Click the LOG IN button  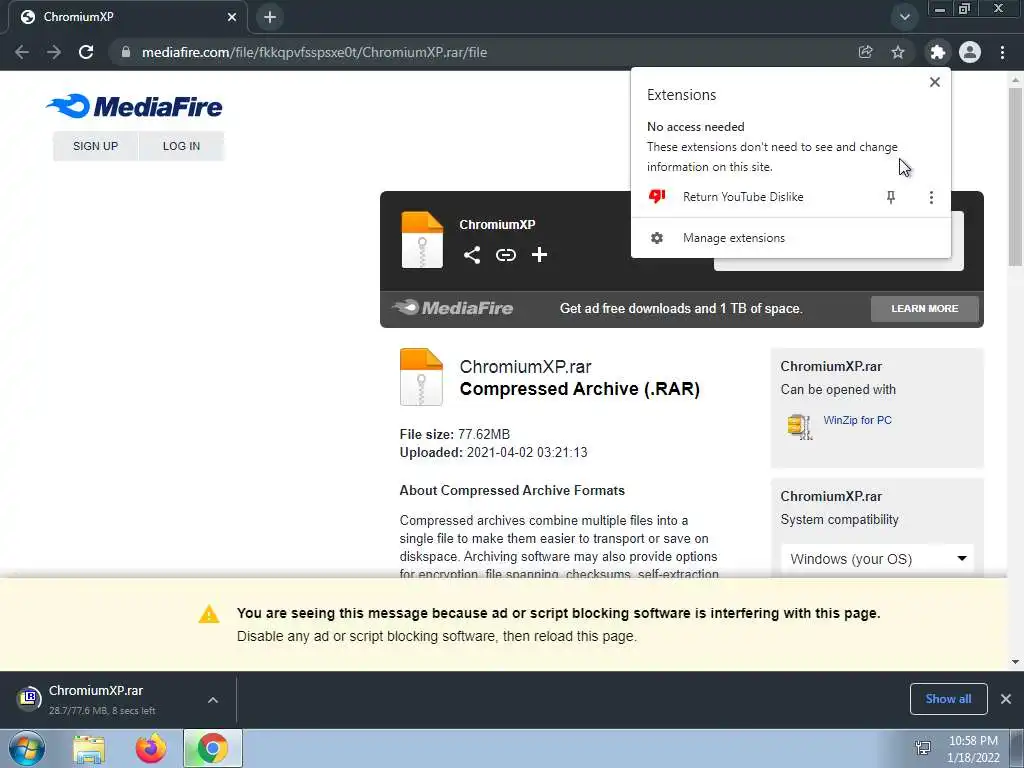coord(182,146)
